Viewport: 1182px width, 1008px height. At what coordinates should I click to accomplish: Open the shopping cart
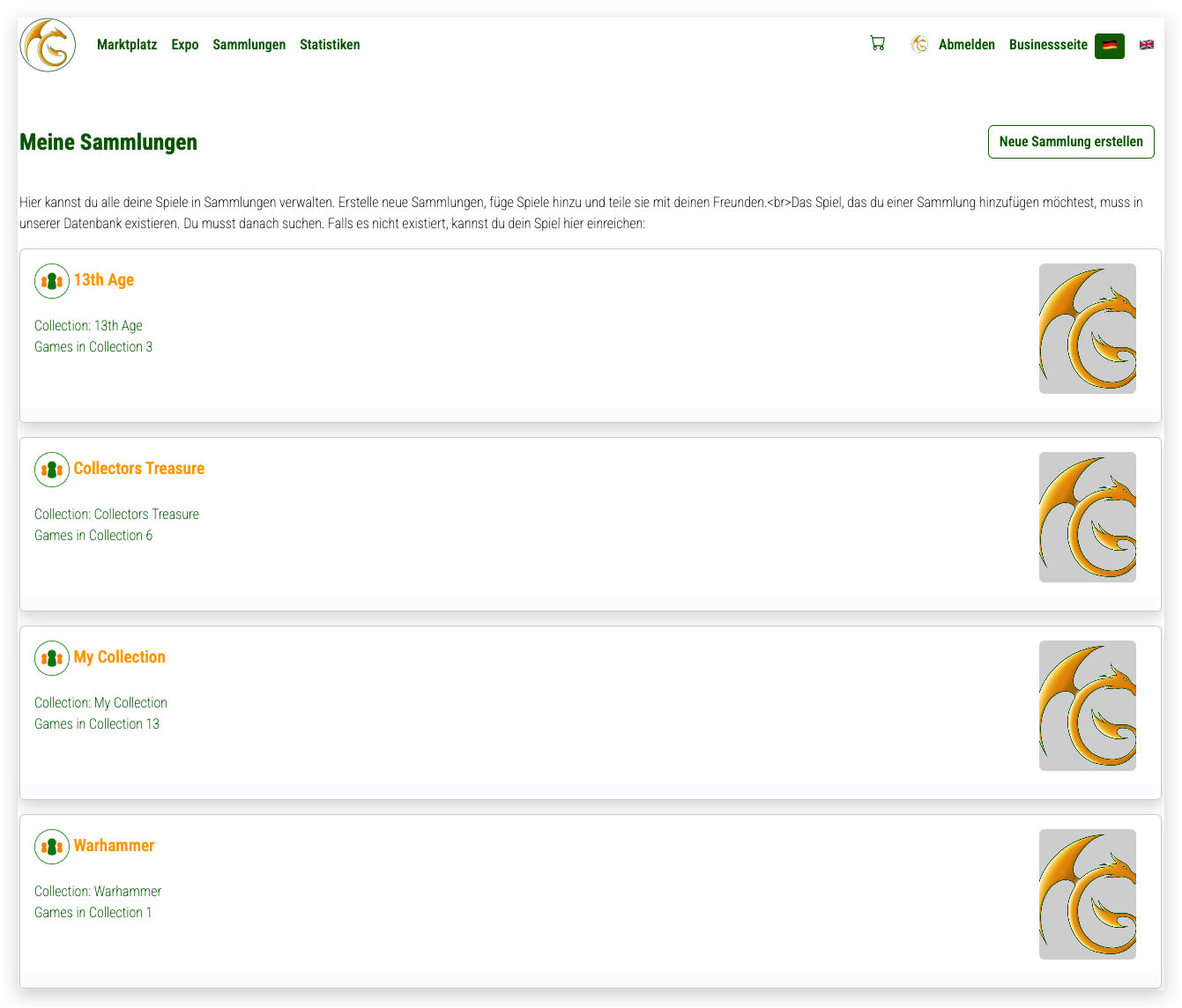(877, 43)
